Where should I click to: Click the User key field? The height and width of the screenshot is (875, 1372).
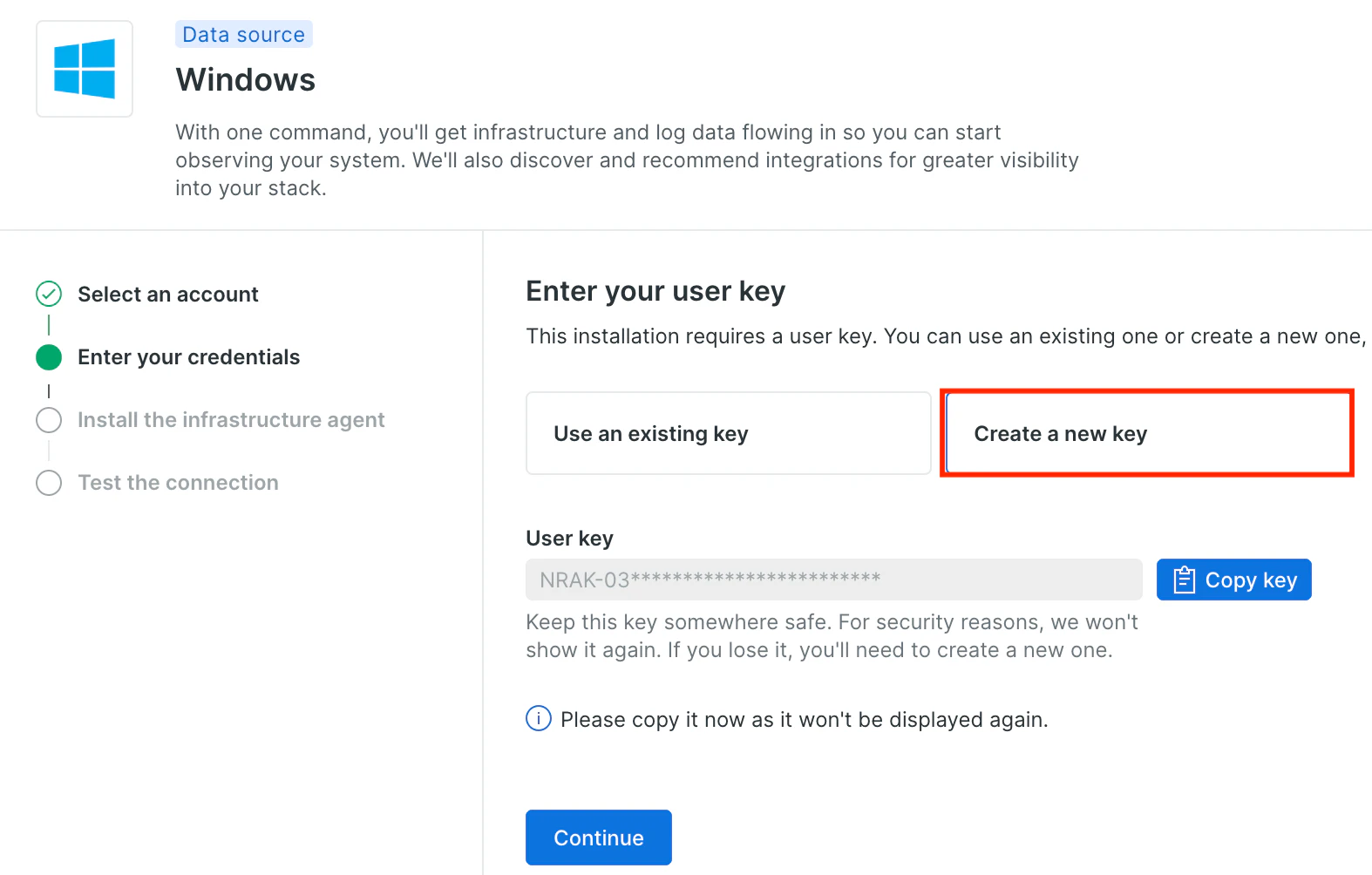coord(834,580)
